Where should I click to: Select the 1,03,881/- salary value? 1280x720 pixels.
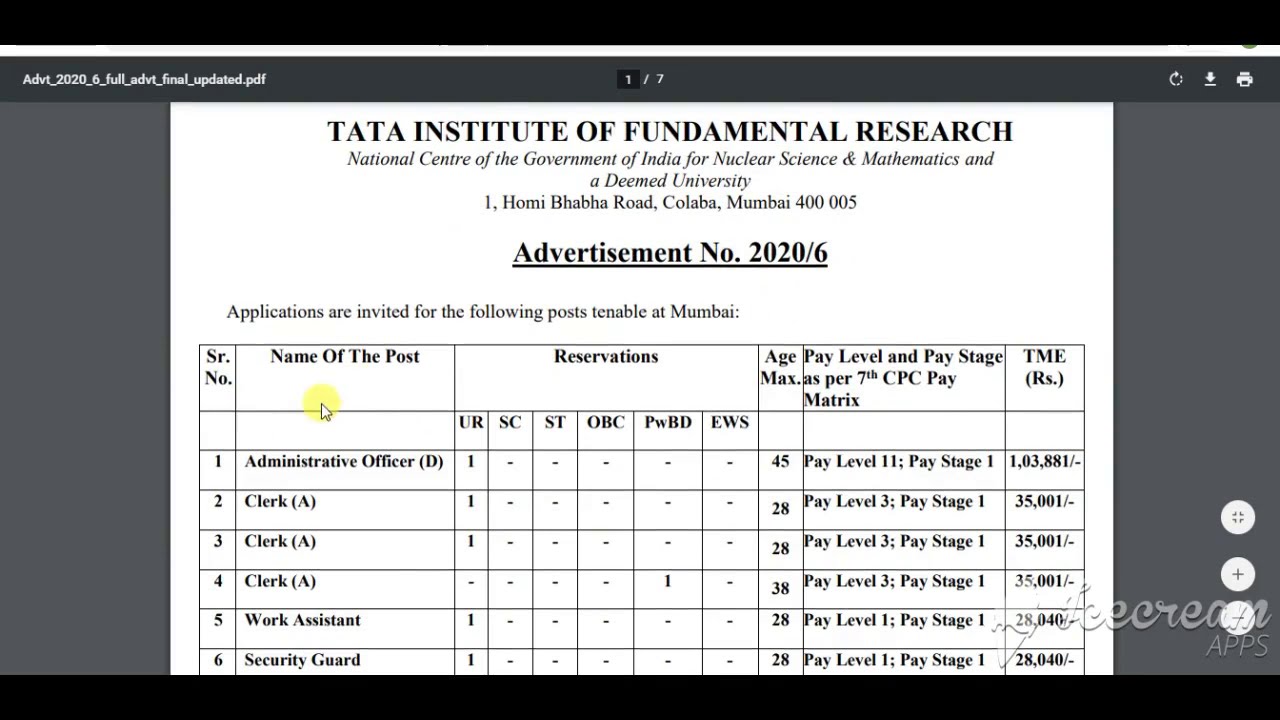pos(1045,461)
